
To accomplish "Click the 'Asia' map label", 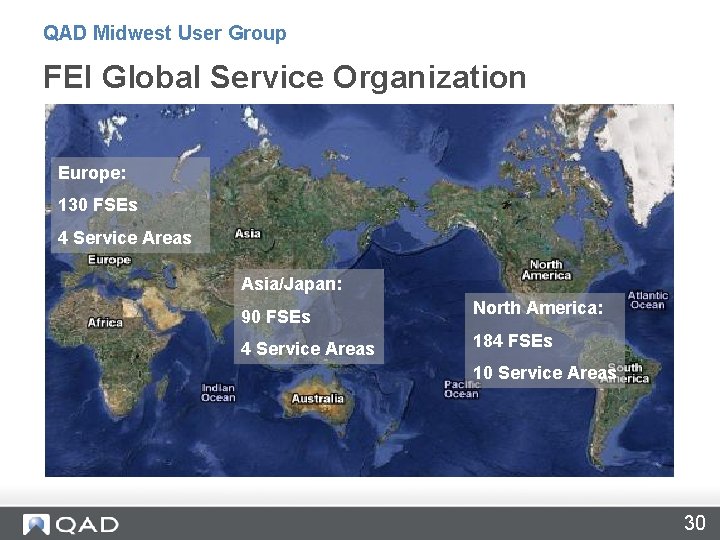I will (248, 234).
